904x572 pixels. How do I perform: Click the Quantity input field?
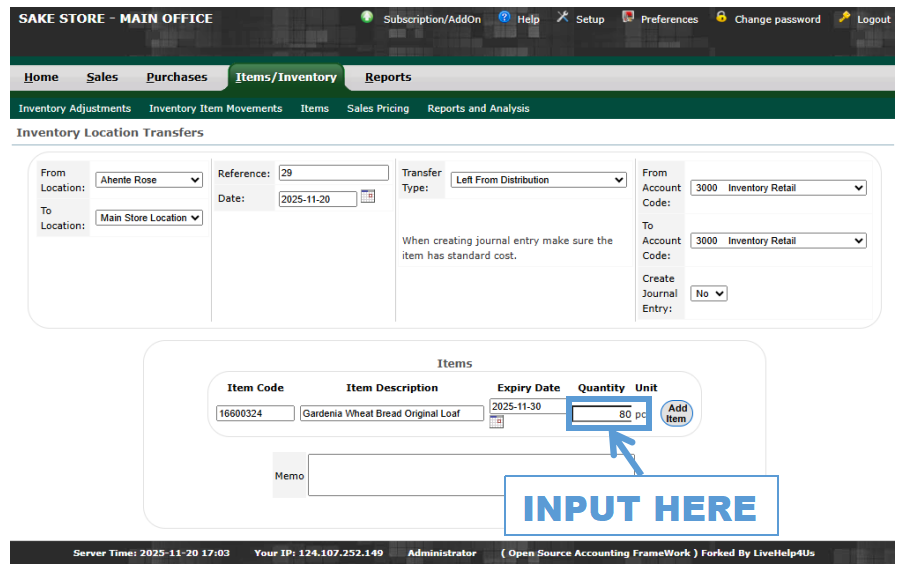(601, 414)
